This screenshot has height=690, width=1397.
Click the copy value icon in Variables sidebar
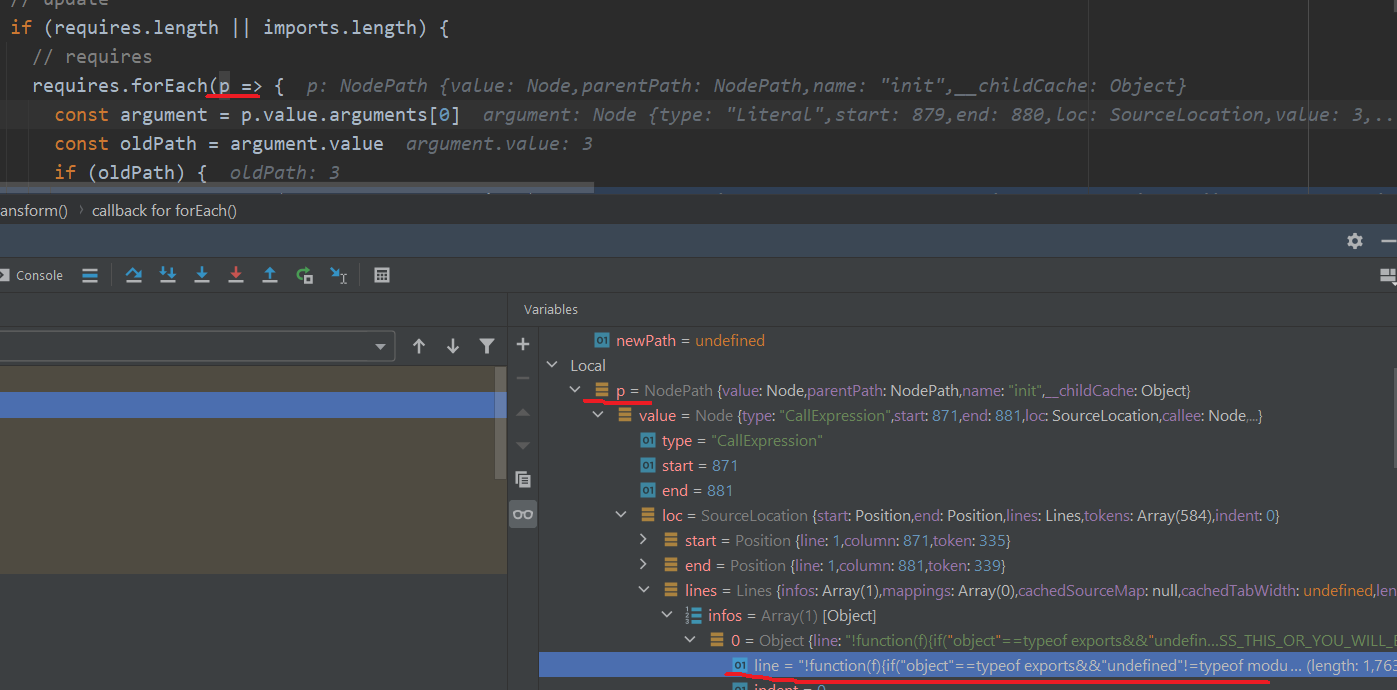(x=522, y=479)
